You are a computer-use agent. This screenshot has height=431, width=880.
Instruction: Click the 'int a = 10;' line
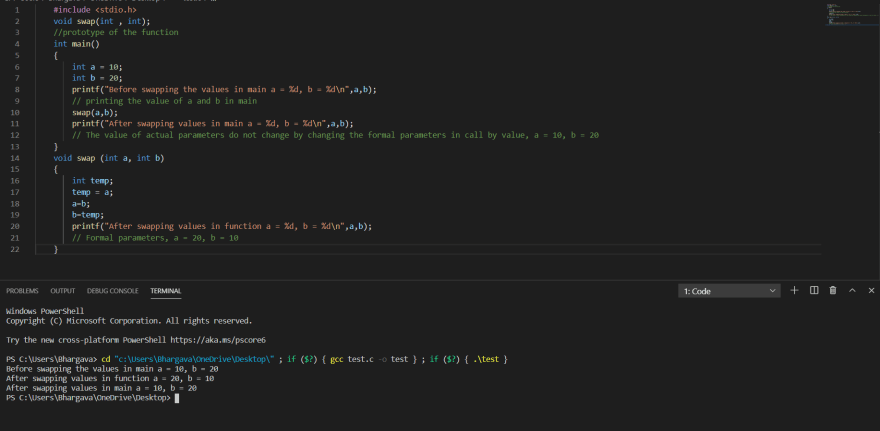pos(97,67)
